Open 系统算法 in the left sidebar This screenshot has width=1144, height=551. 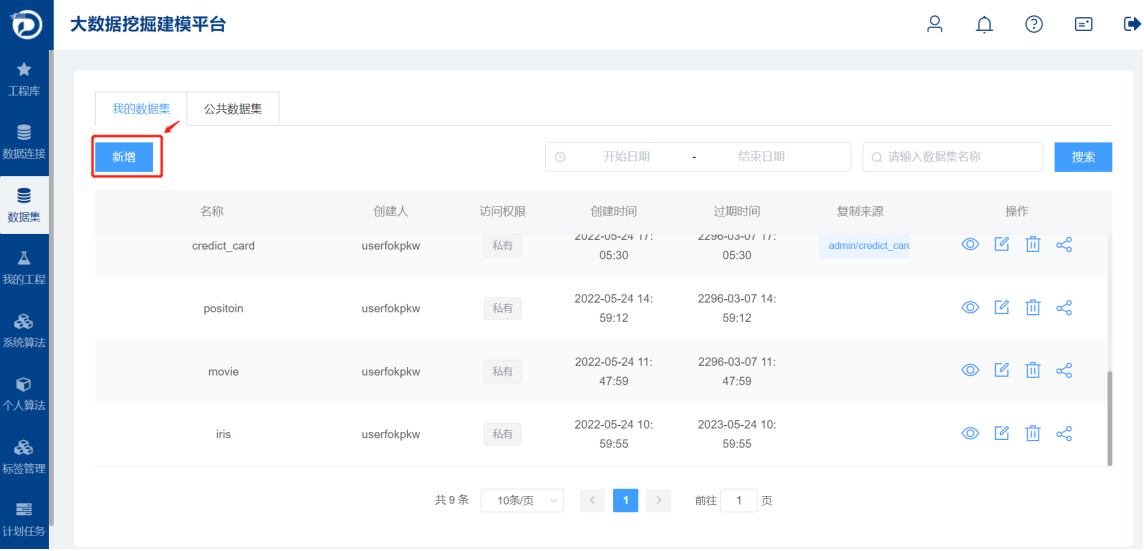click(x=24, y=330)
